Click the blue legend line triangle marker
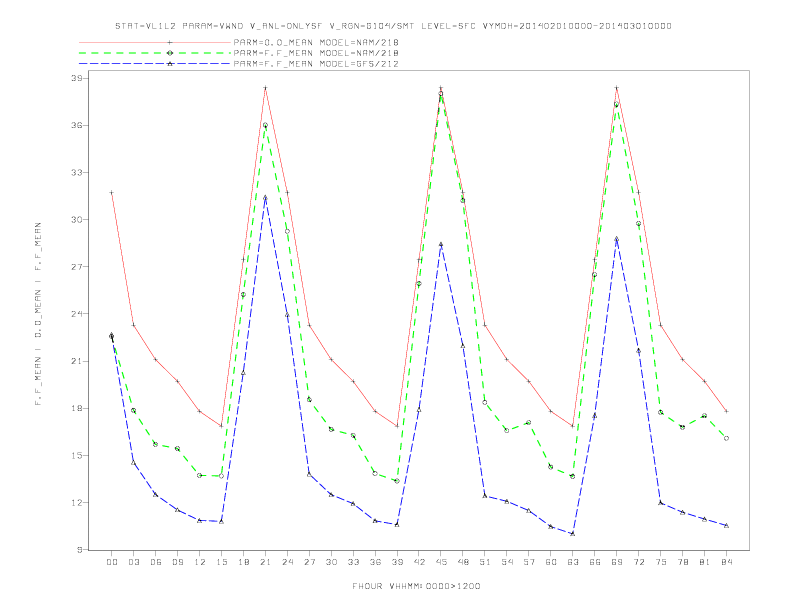 (x=170, y=64)
